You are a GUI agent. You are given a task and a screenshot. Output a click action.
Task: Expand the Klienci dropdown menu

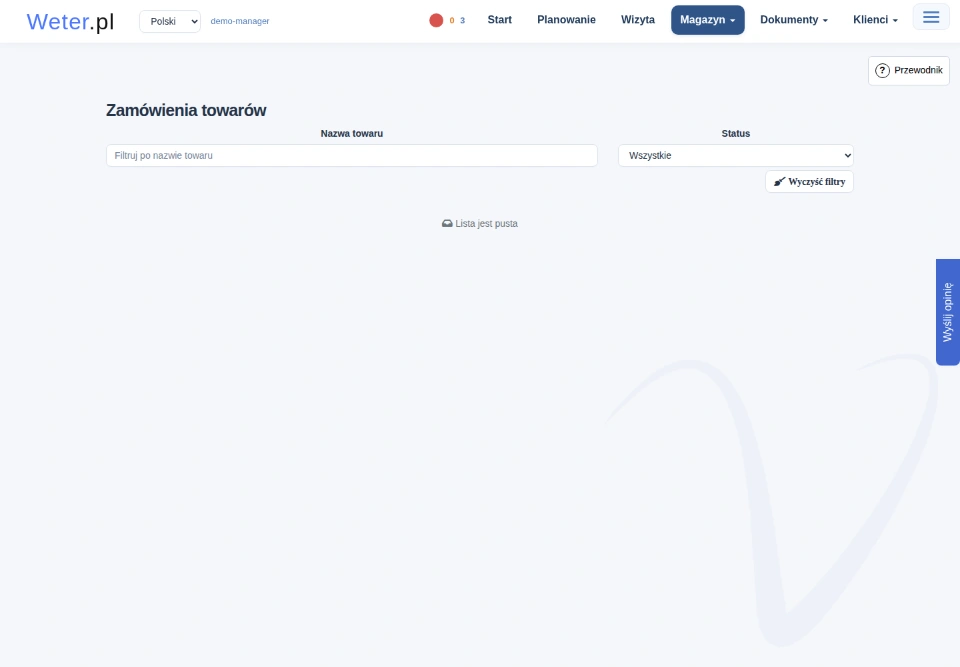click(x=876, y=20)
